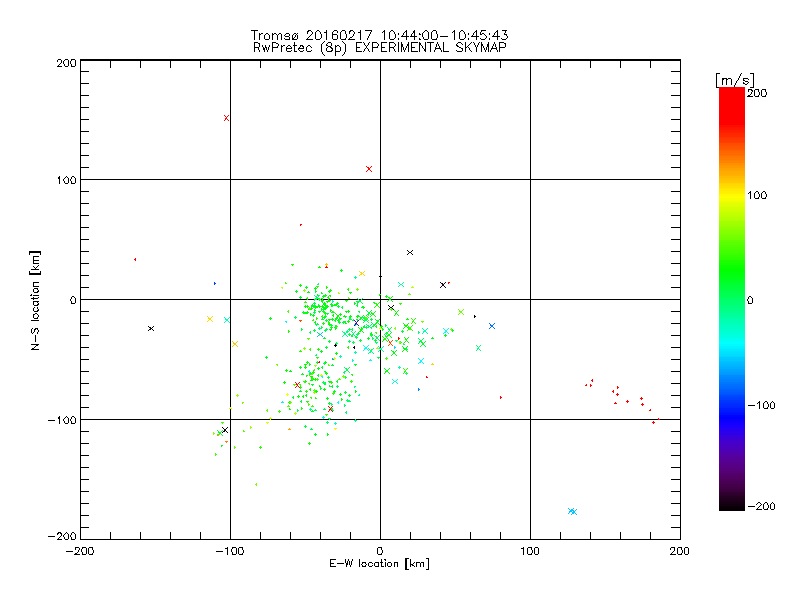Pick the black bottom of the colorbar
Viewport: 800px width, 600px height.
click(732, 504)
